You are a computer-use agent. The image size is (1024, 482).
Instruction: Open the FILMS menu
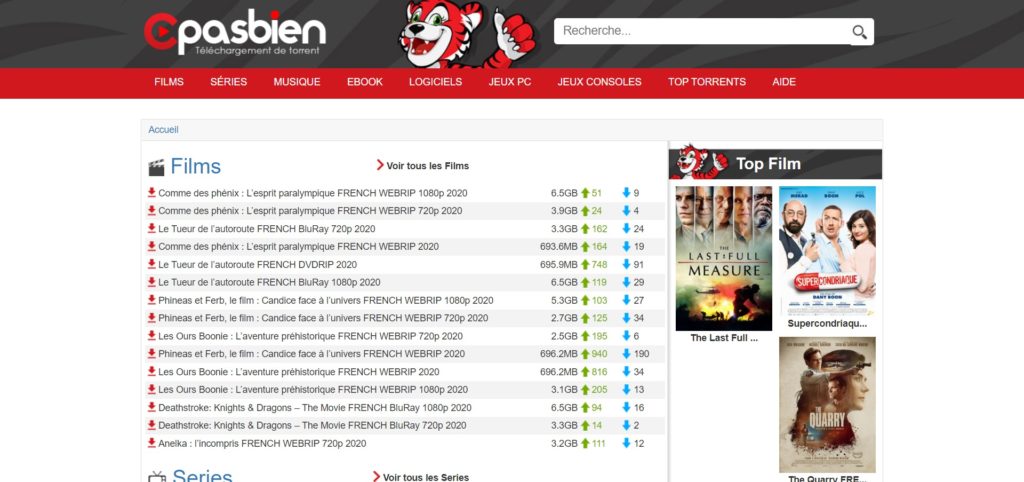click(169, 82)
